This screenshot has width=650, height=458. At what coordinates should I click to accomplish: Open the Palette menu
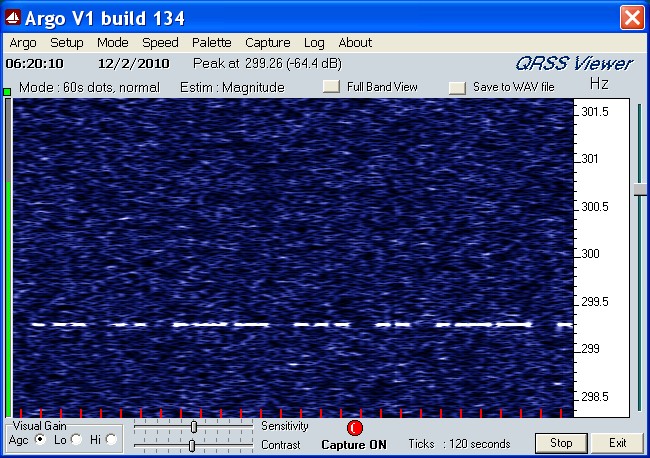211,43
